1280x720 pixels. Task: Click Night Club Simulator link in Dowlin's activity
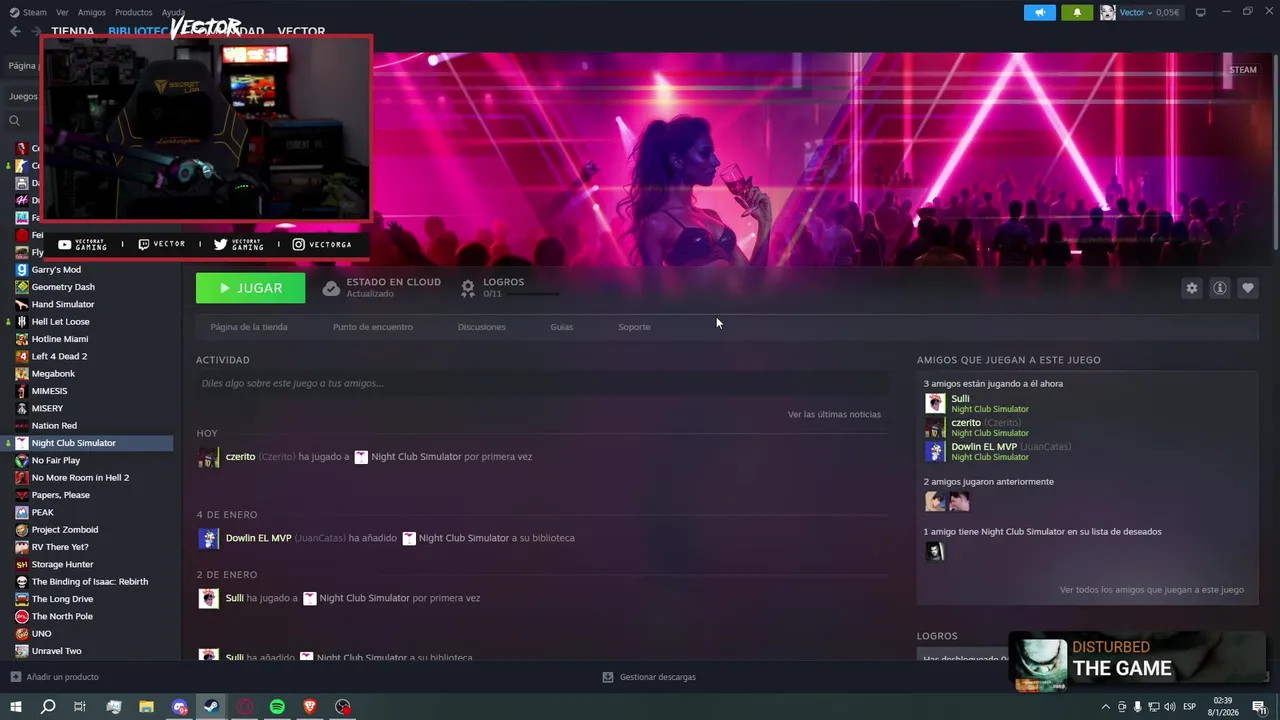(463, 538)
